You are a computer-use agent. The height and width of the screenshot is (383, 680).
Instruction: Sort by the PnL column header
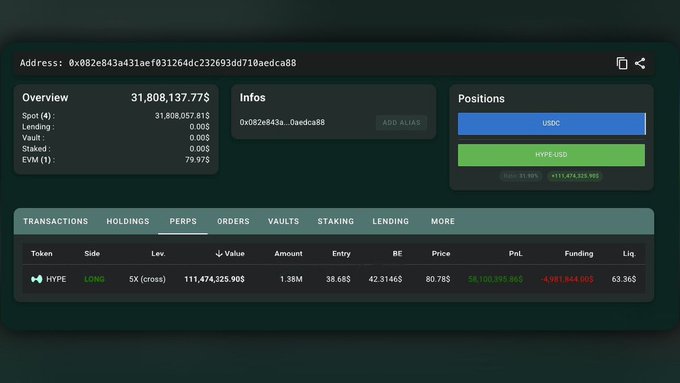click(x=516, y=254)
